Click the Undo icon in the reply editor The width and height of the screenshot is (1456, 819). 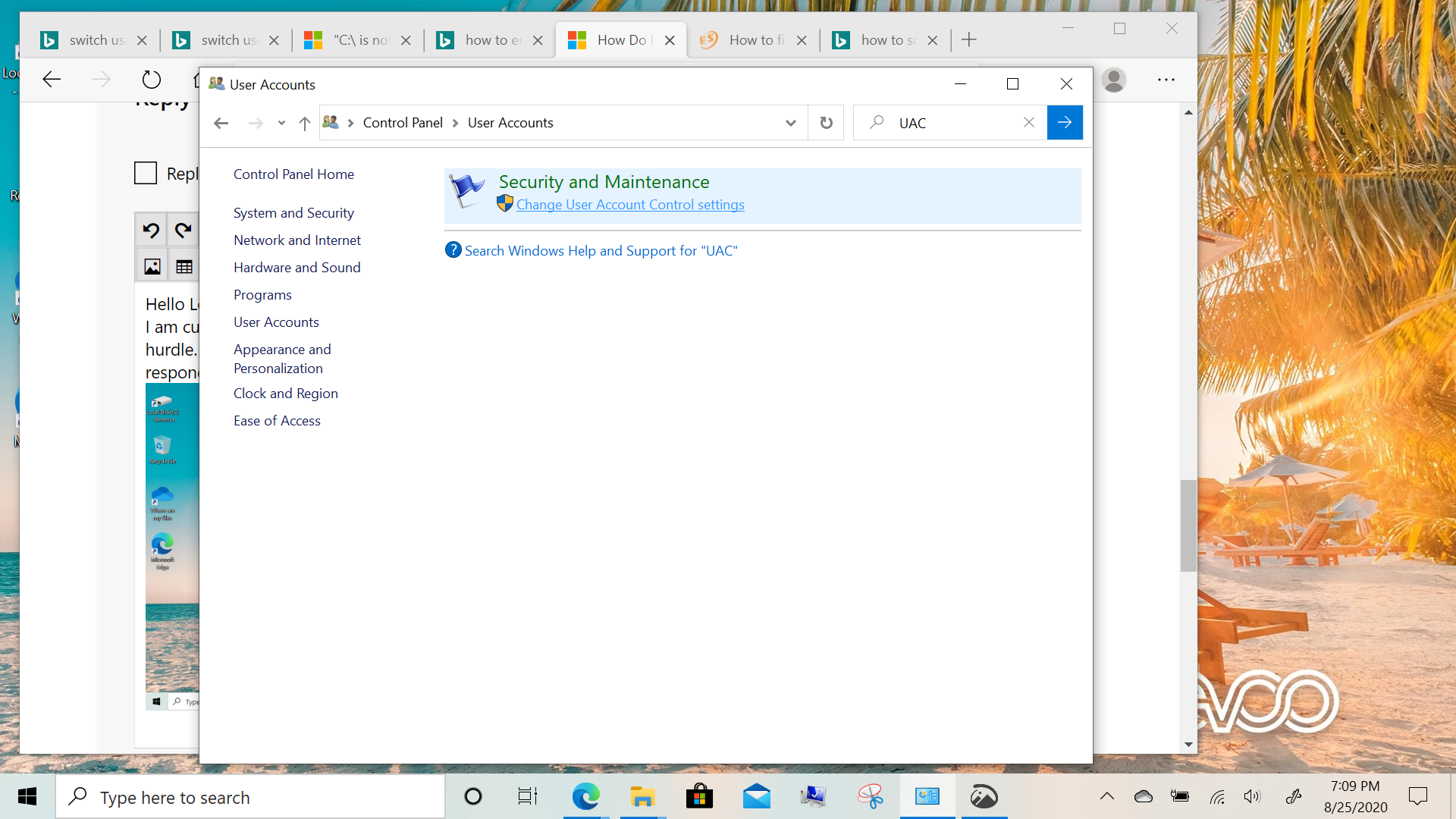150,229
